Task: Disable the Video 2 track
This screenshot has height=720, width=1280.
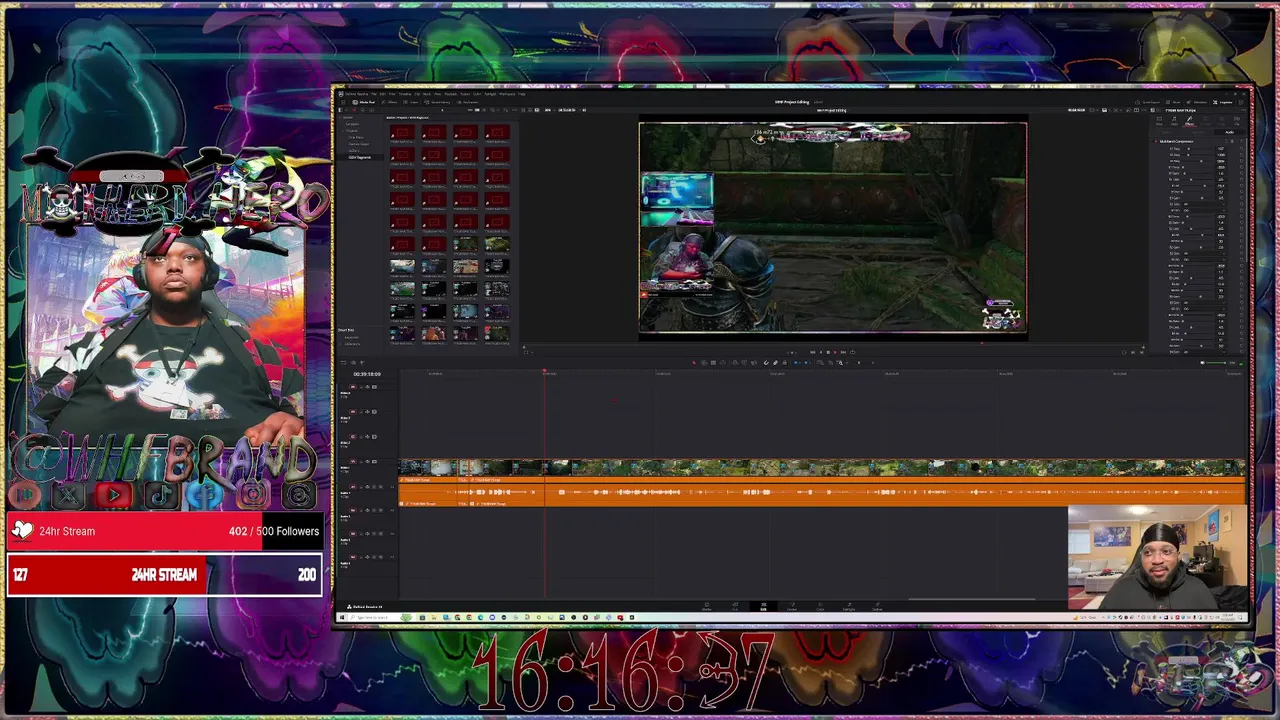Action: tap(374, 437)
